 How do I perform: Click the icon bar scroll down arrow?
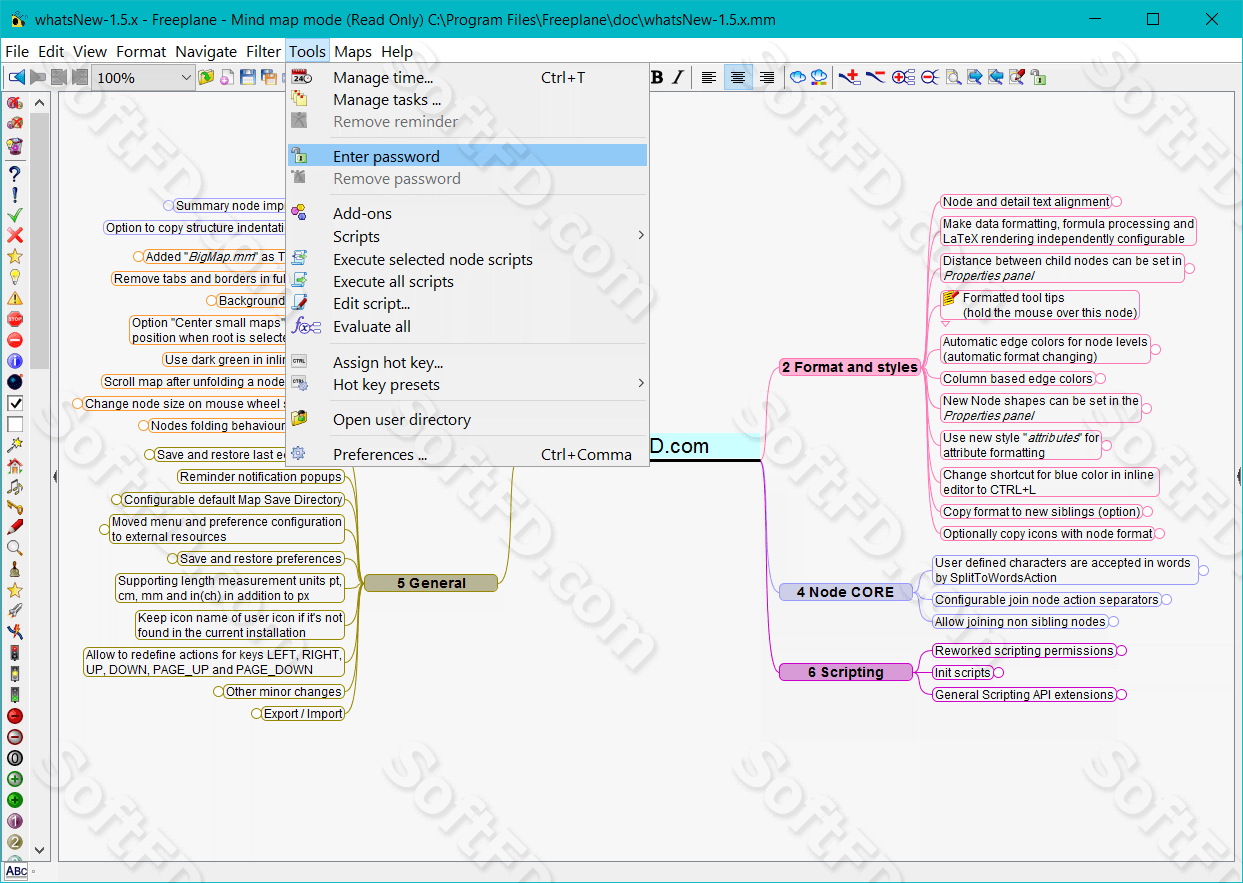(40, 850)
